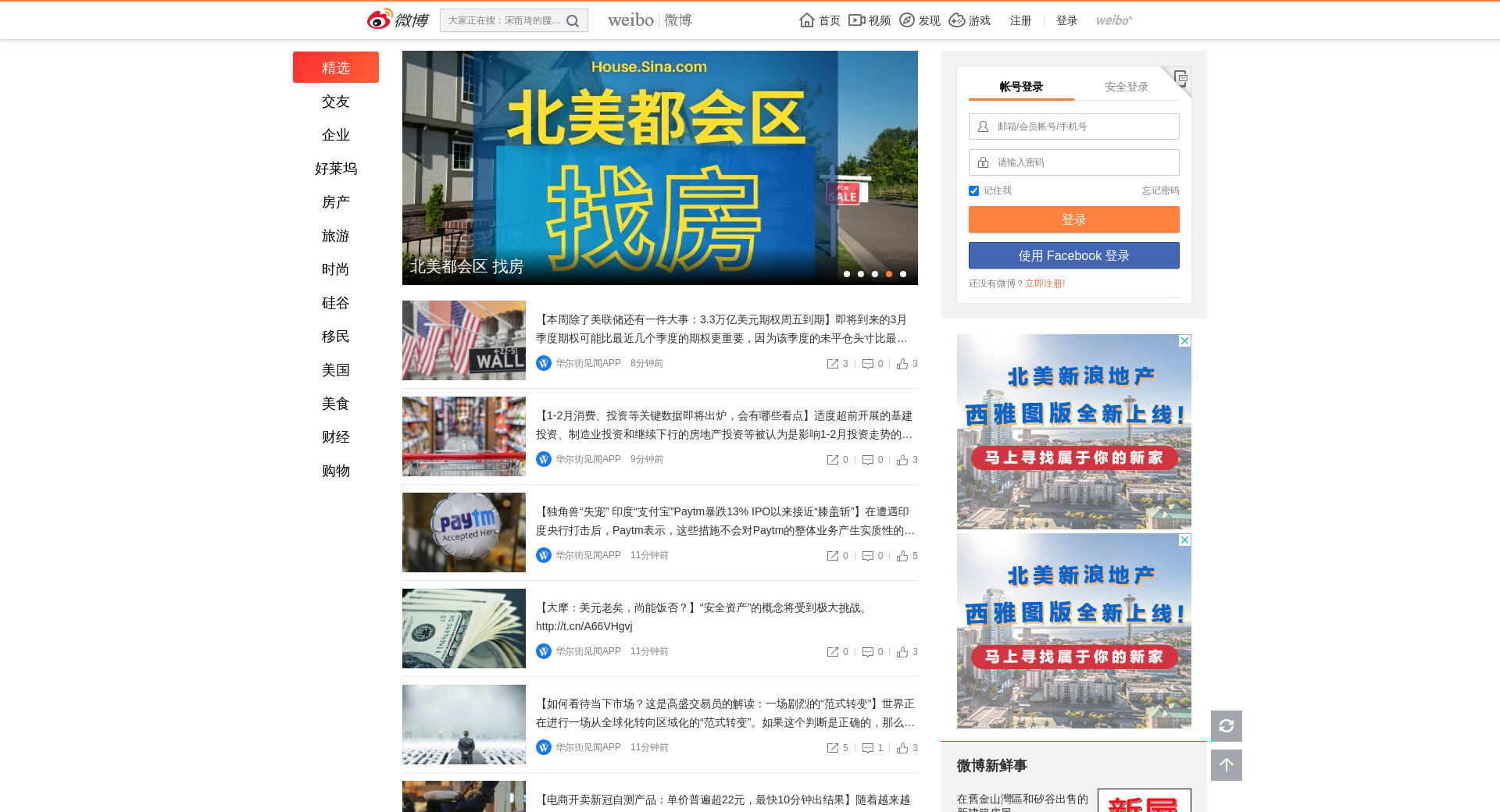Go to 首页 home in top navigation
Screen dimensions: 1500x812
tap(820, 20)
